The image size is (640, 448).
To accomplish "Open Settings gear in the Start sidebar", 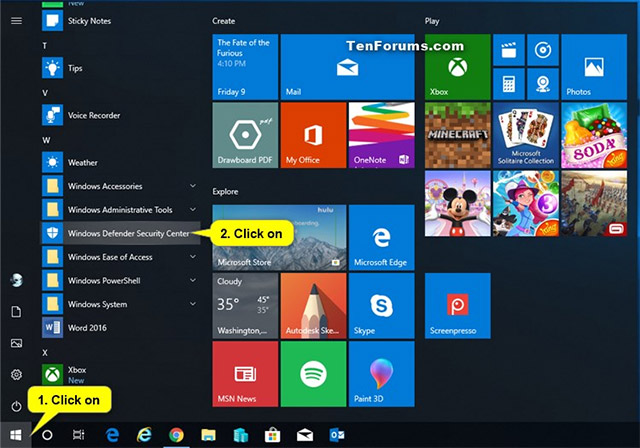I will pyautogui.click(x=16, y=375).
